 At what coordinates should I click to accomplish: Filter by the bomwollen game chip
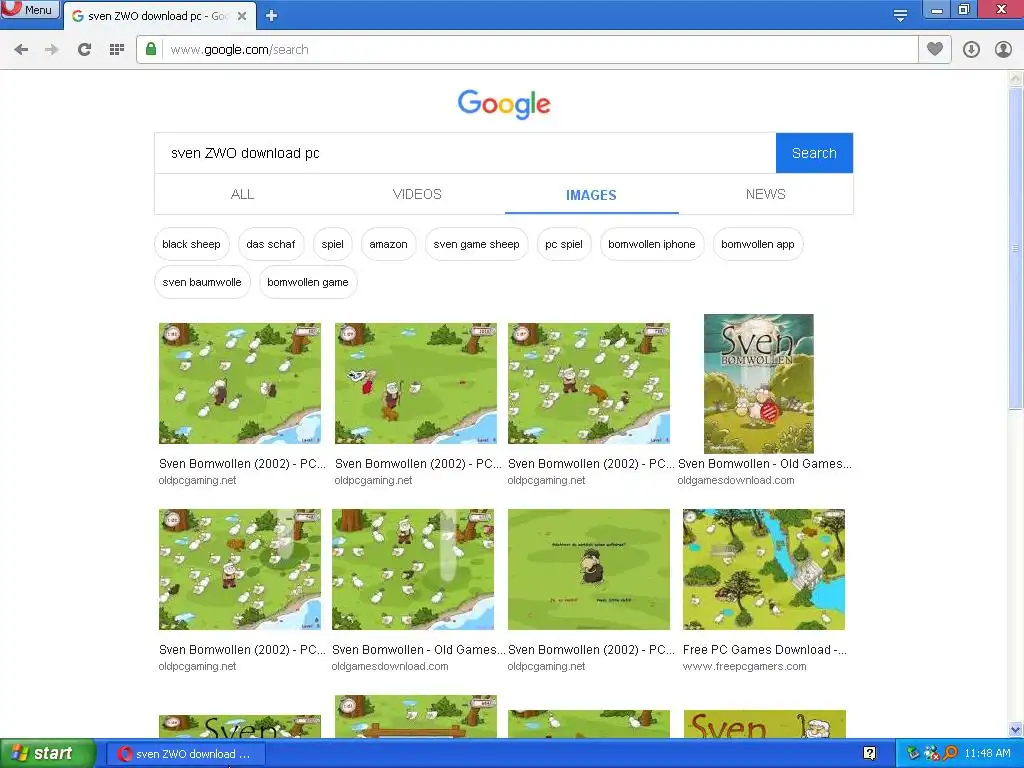[308, 282]
